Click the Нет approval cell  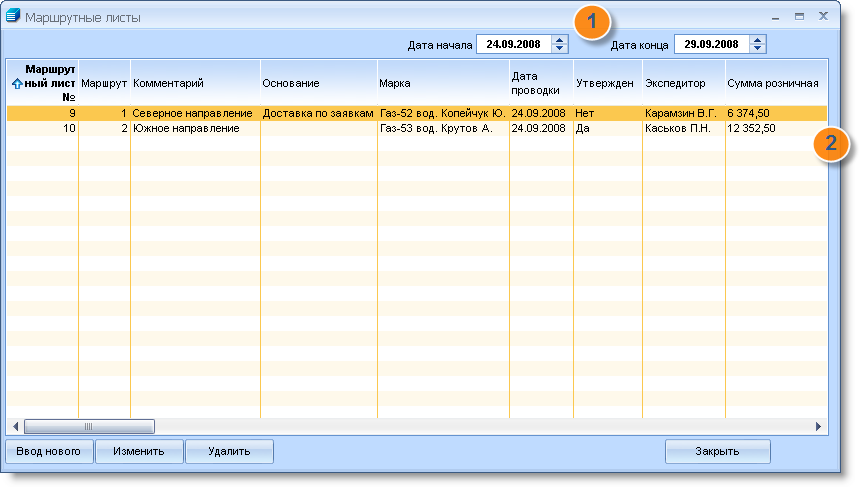point(608,113)
